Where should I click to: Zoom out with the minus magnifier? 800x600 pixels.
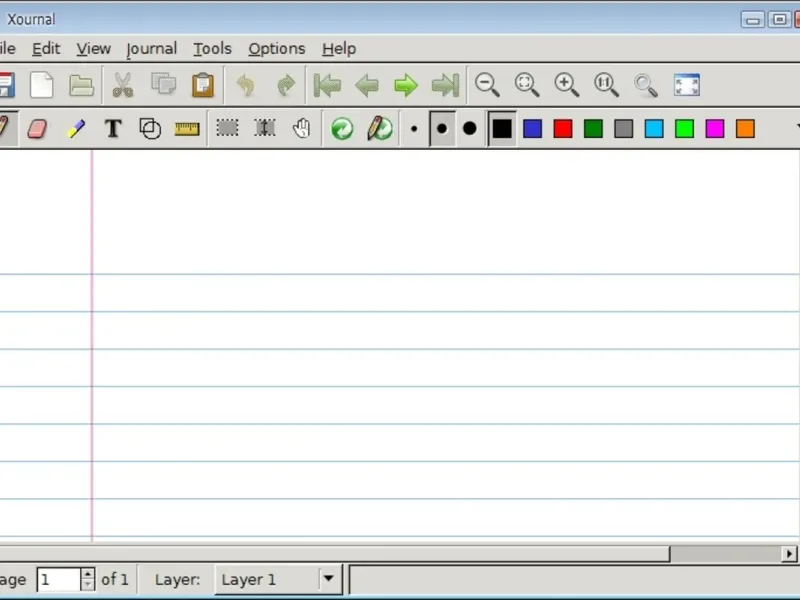pos(487,85)
